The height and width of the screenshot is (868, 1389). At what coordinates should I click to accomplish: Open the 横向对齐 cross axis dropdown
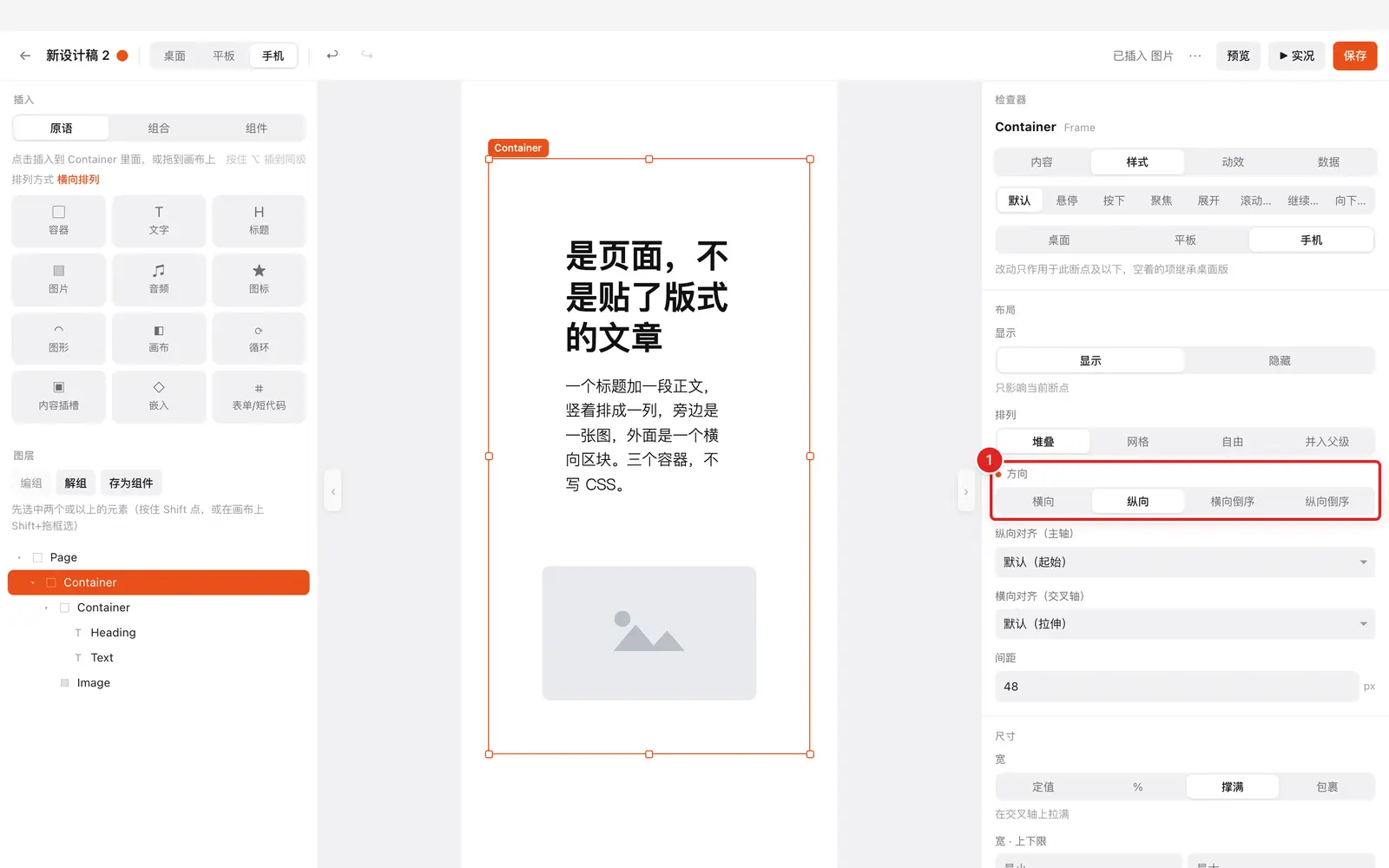(x=1185, y=624)
